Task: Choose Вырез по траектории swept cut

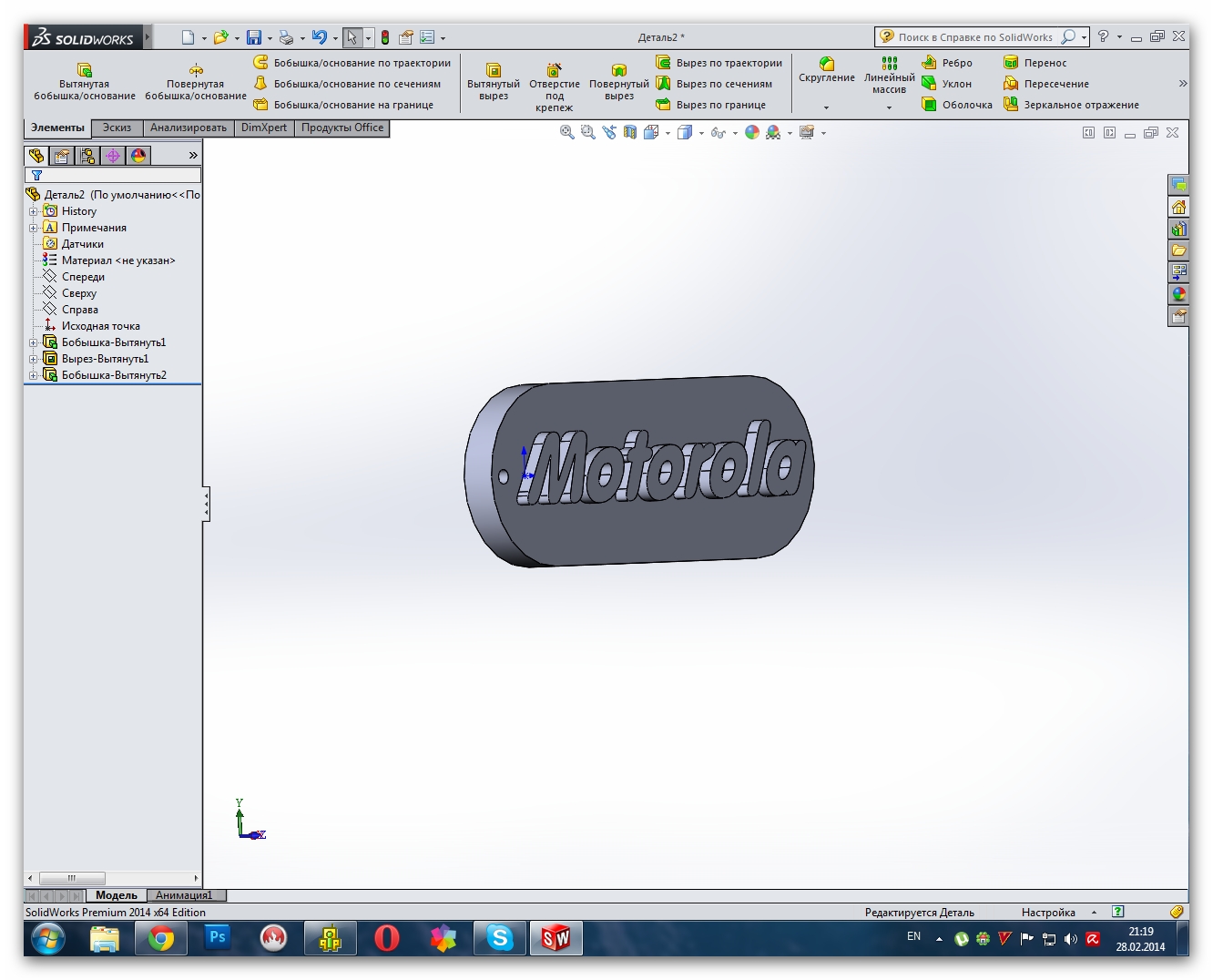Action: coord(719,63)
